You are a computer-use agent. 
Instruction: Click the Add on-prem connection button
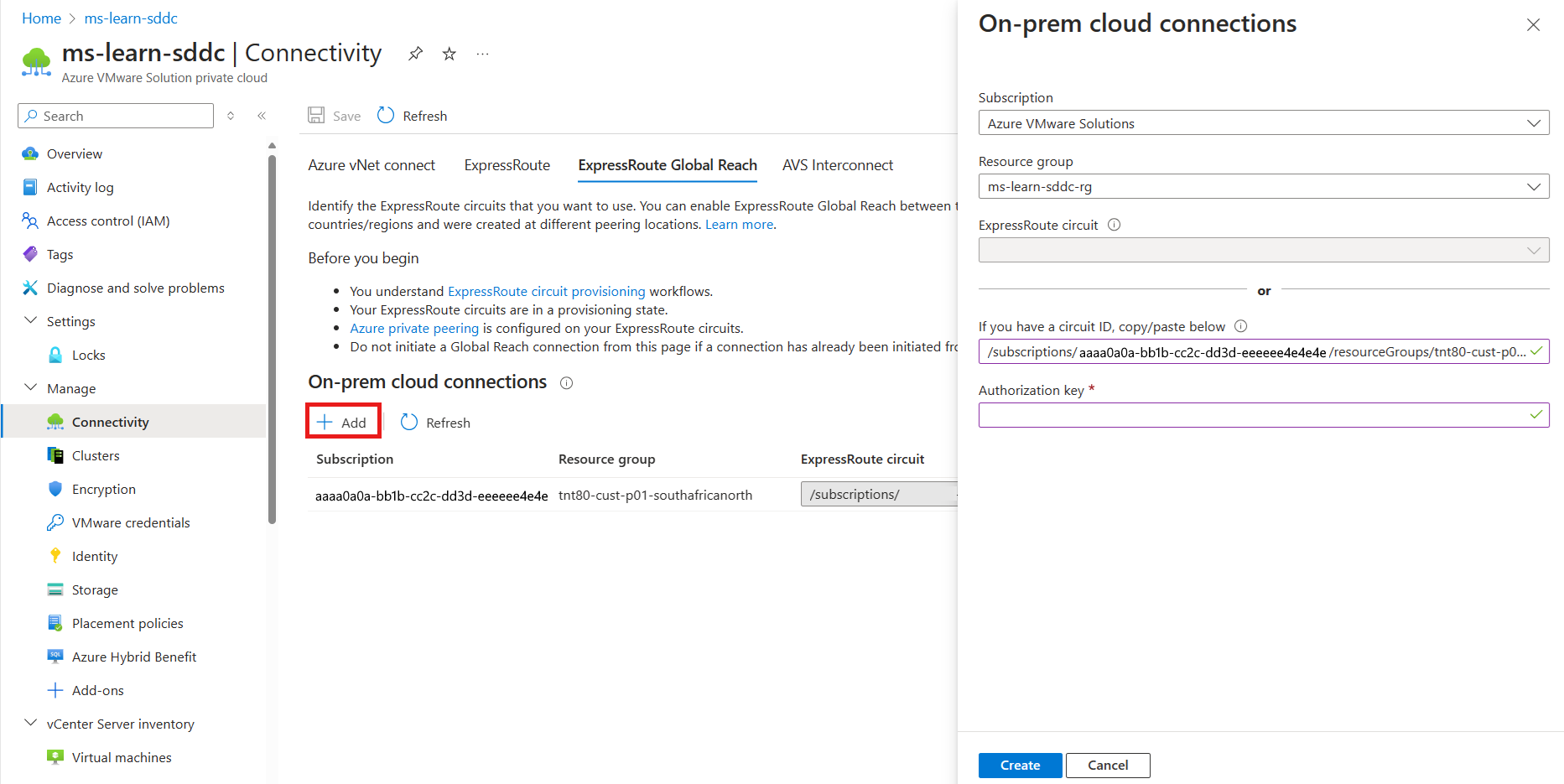click(x=343, y=421)
